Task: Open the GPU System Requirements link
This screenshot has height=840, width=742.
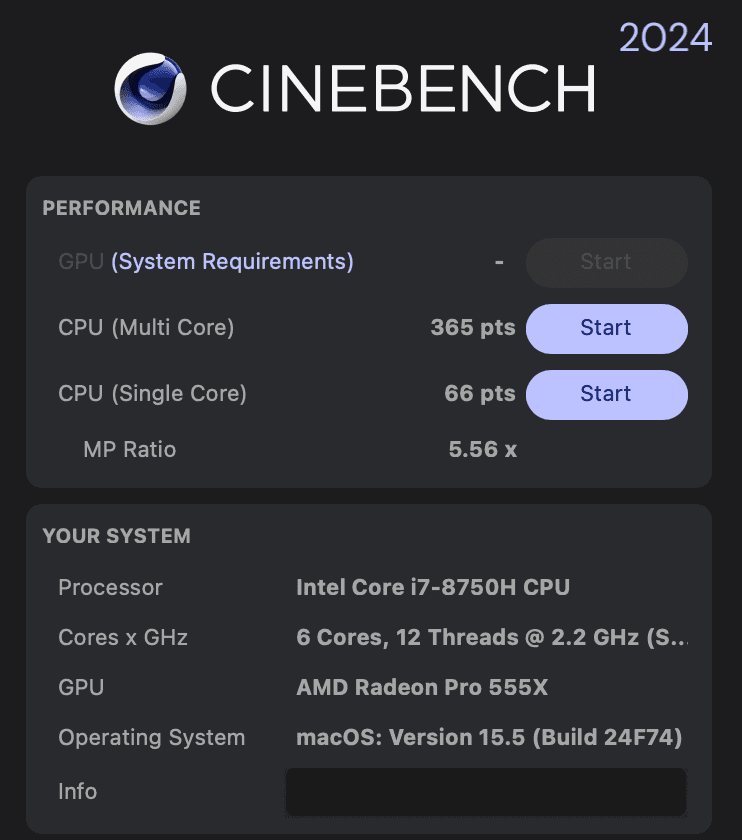Action: (x=232, y=262)
